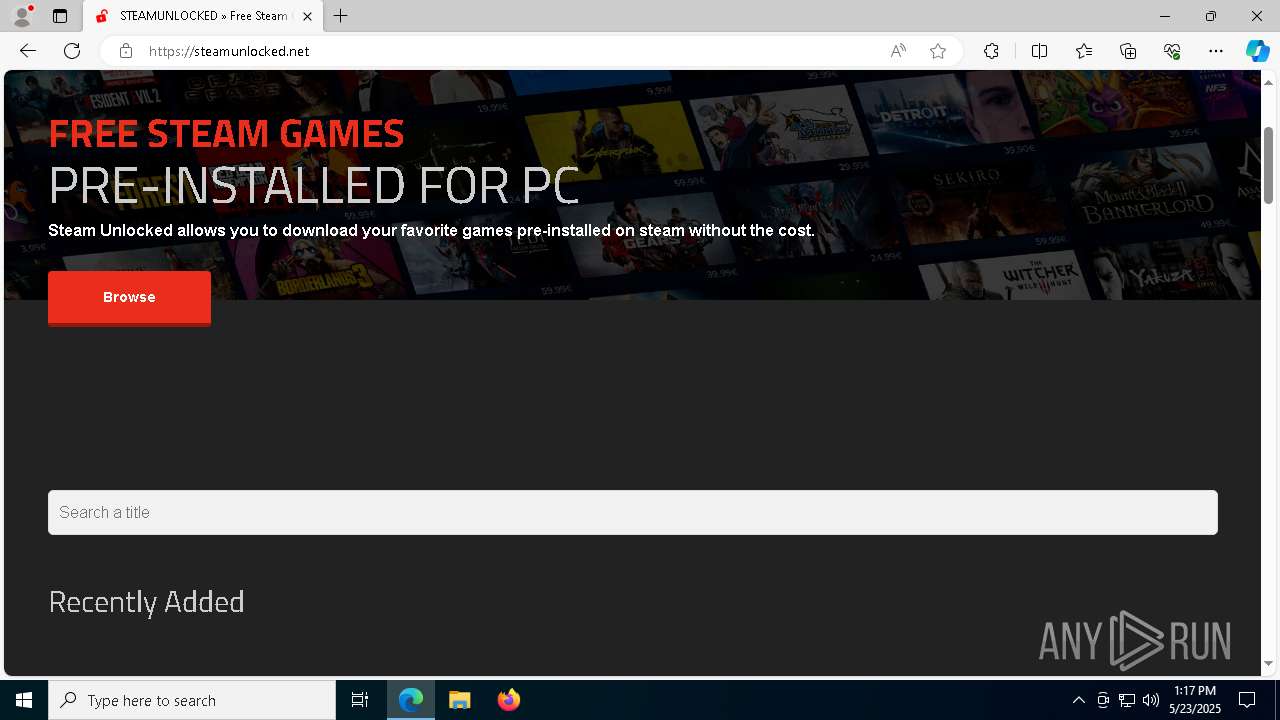
Task: Open Windows Start menu
Action: tap(24, 700)
